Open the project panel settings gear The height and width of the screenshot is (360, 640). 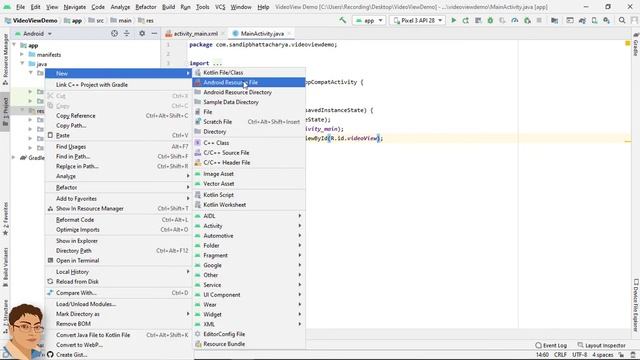pyautogui.click(x=142, y=33)
